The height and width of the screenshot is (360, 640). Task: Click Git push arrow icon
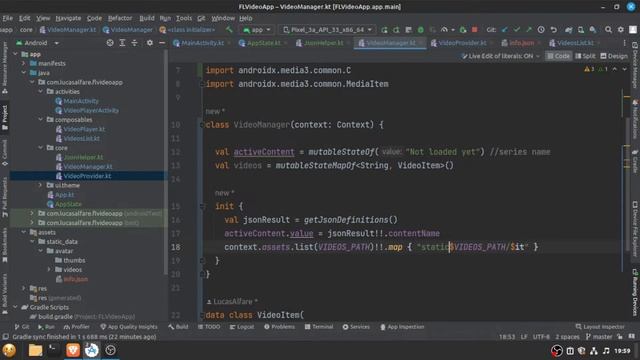[x=529, y=30]
